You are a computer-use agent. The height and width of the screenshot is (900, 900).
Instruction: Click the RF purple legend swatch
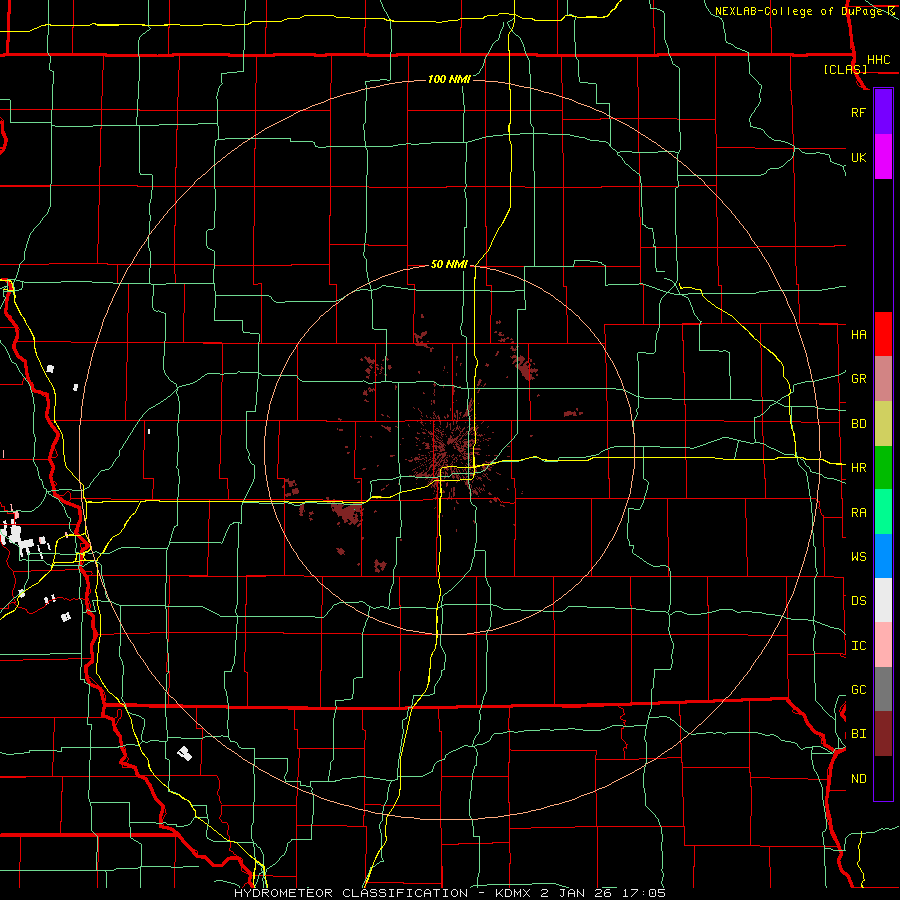coord(883,112)
